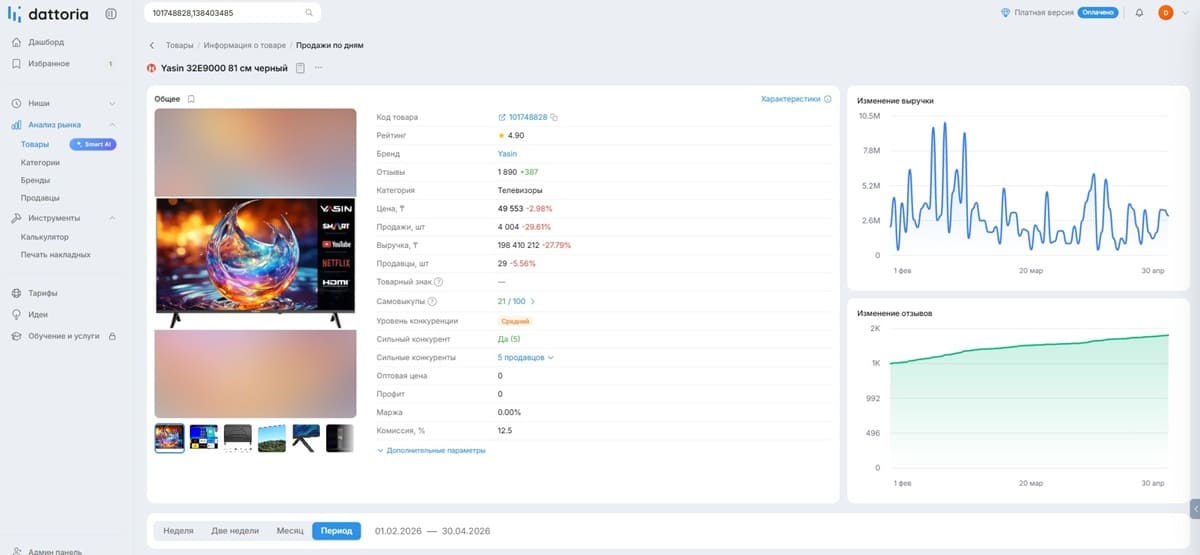Screen dimensions: 1200x555
Task: Select the first TV thumbnail
Action: (x=169, y=438)
